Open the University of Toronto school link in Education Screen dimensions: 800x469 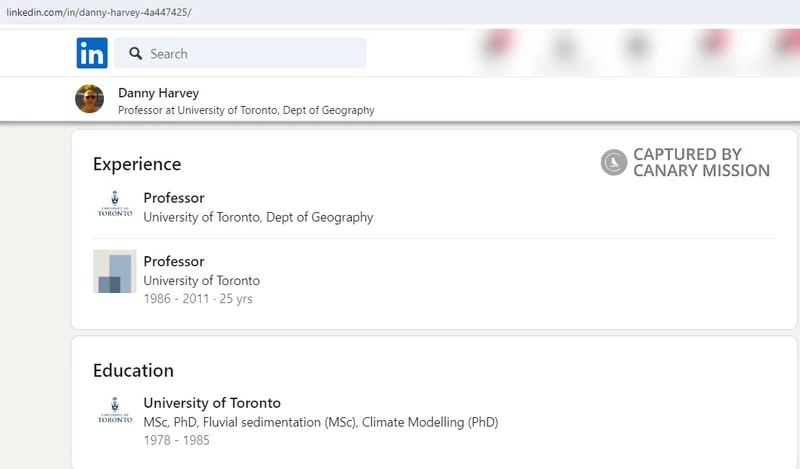click(212, 403)
